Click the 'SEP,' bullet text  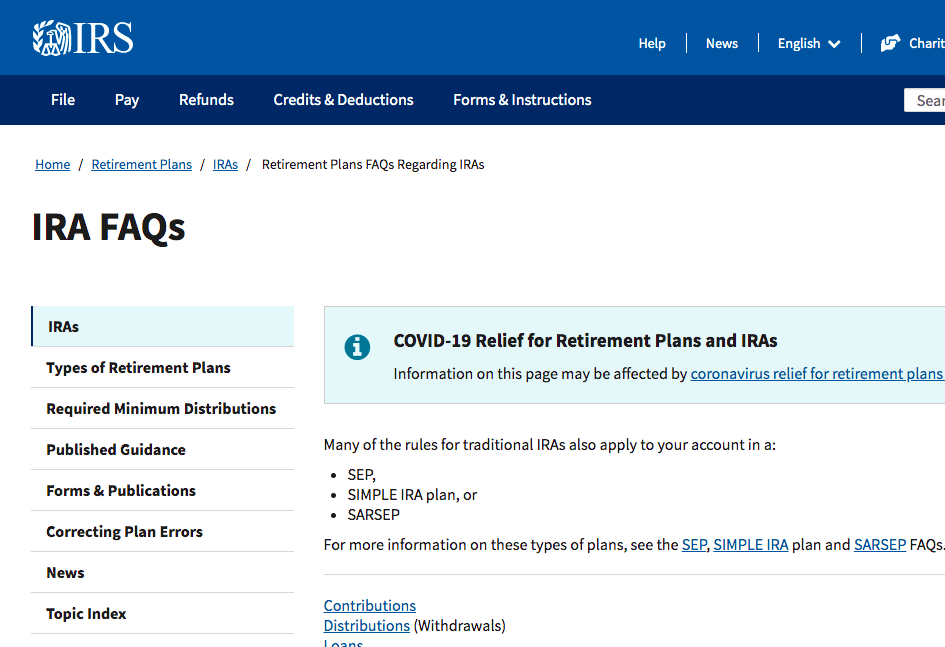(x=362, y=475)
